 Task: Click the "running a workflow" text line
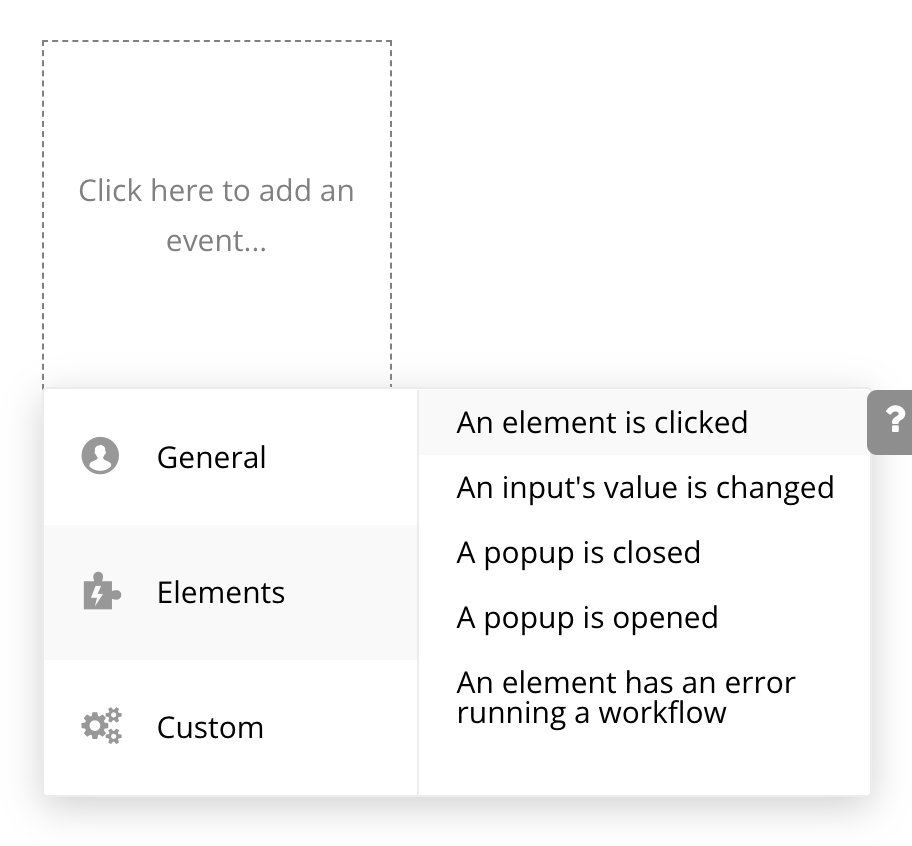(591, 713)
